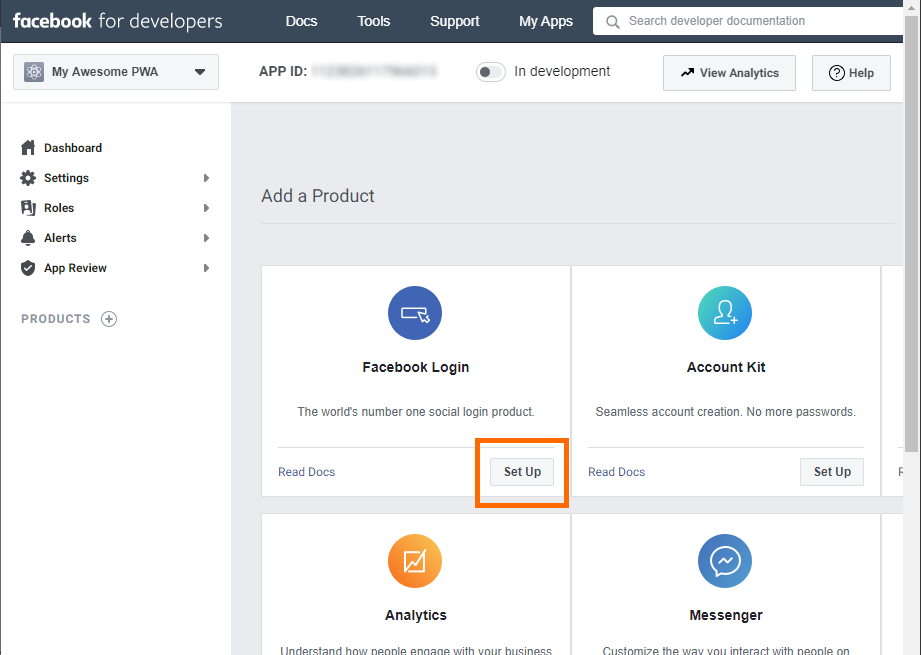The width and height of the screenshot is (921, 655).
Task: Click the PRODUCTS section label
Action: coord(56,319)
